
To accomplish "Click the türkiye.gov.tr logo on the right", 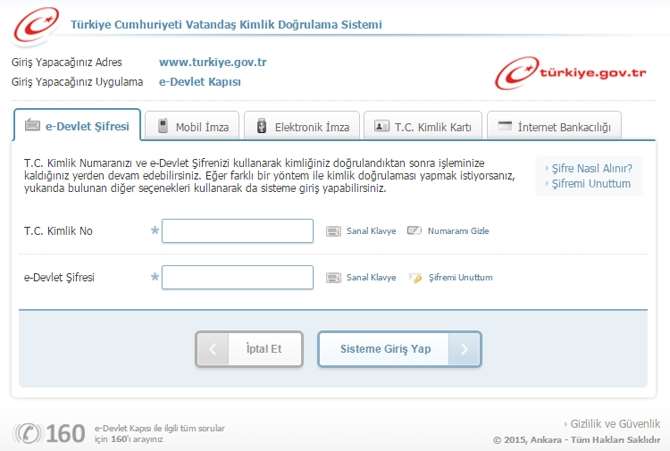I will (x=570, y=73).
